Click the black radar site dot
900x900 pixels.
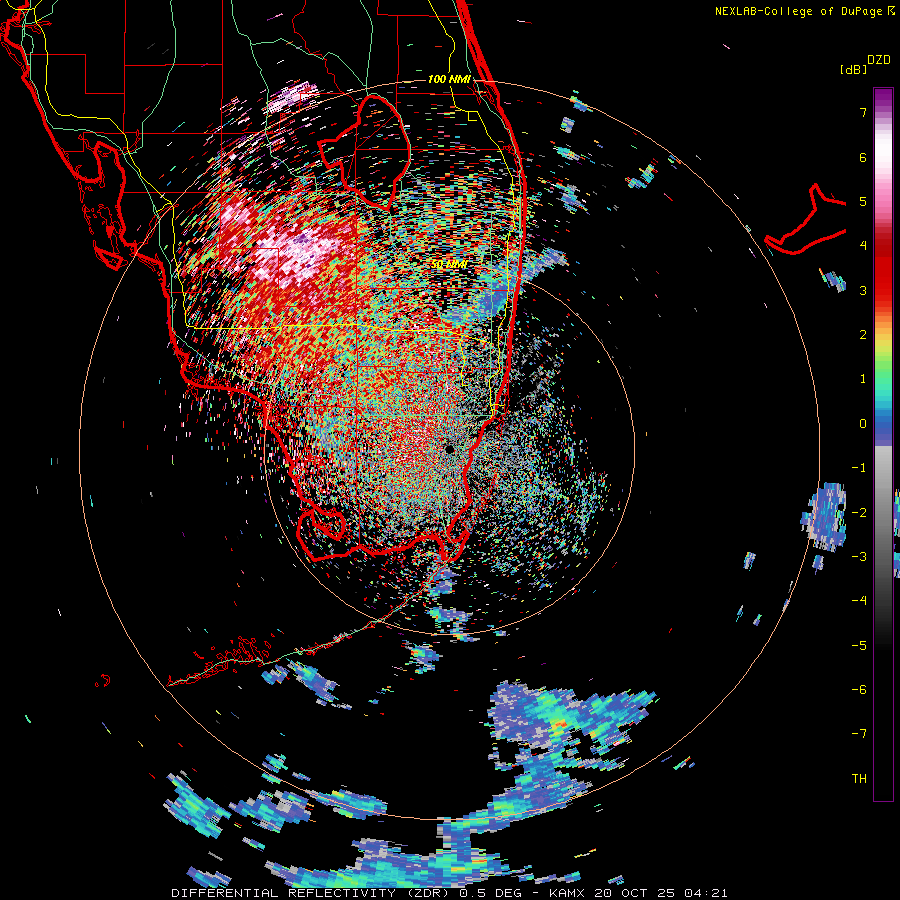coord(450,449)
